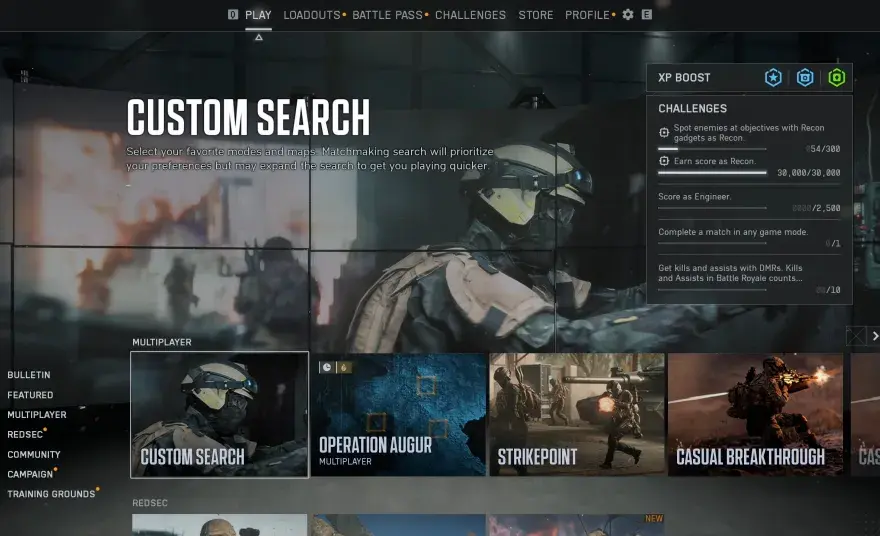
Task: Open the first Redsec row card
Action: (x=219, y=525)
